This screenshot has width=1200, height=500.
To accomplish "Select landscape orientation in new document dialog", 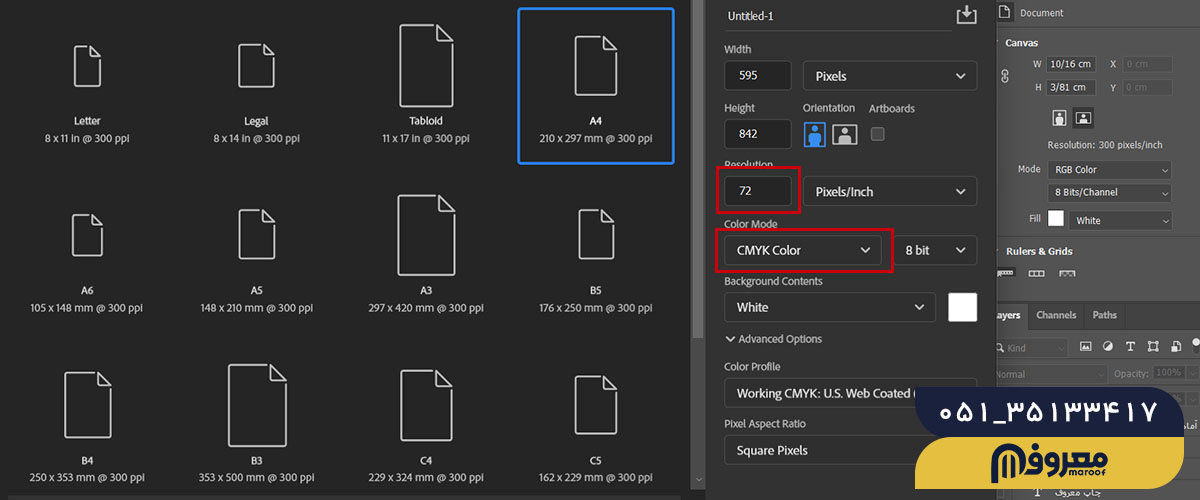I will pyautogui.click(x=845, y=134).
